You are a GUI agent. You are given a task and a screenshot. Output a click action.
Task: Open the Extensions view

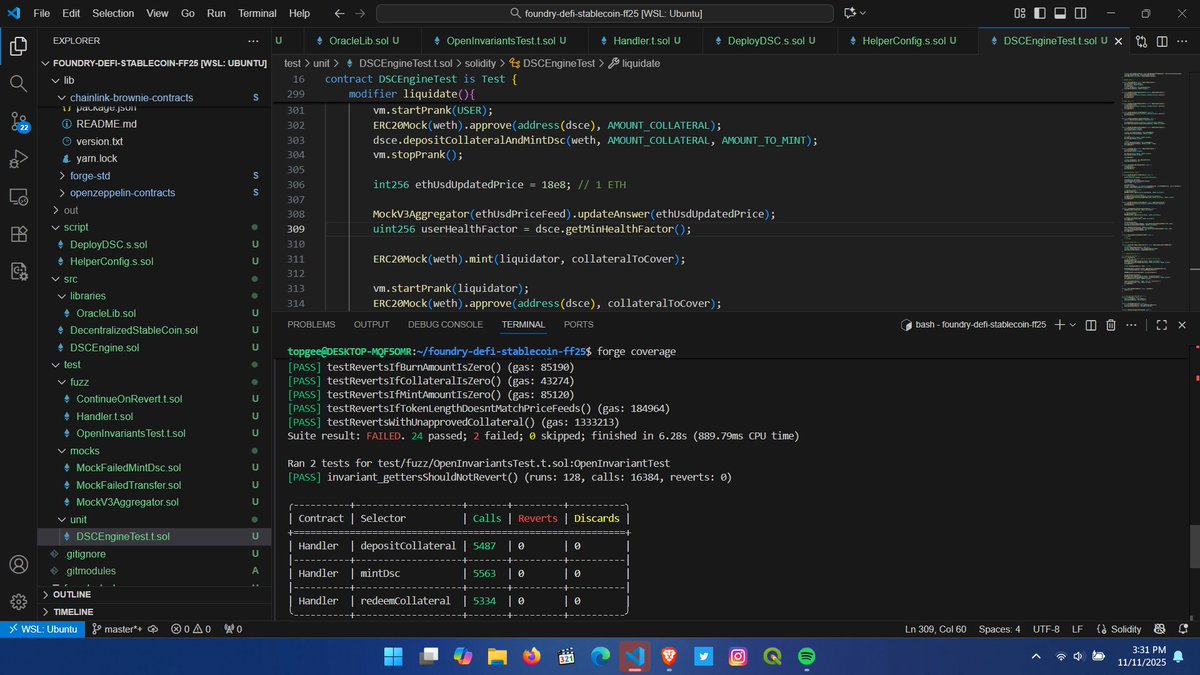click(x=18, y=234)
